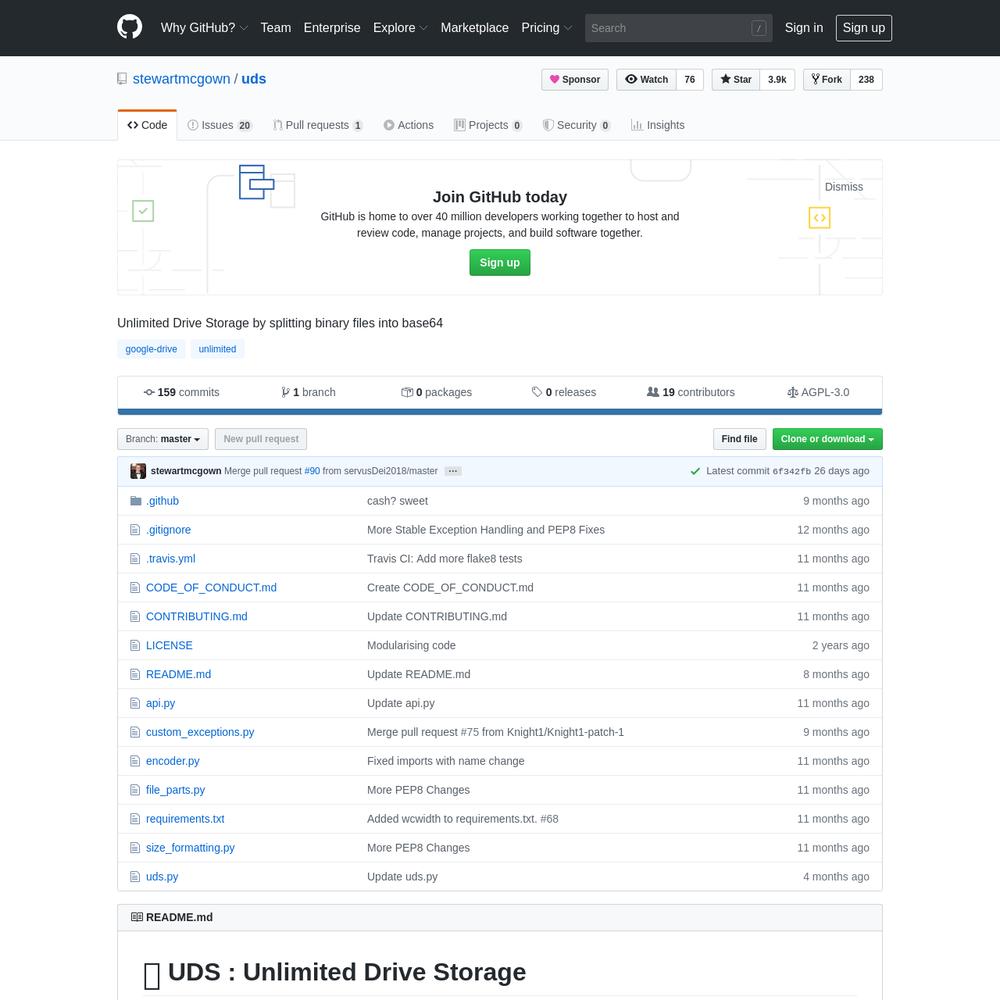Open the size_formatting.py file

190,848
